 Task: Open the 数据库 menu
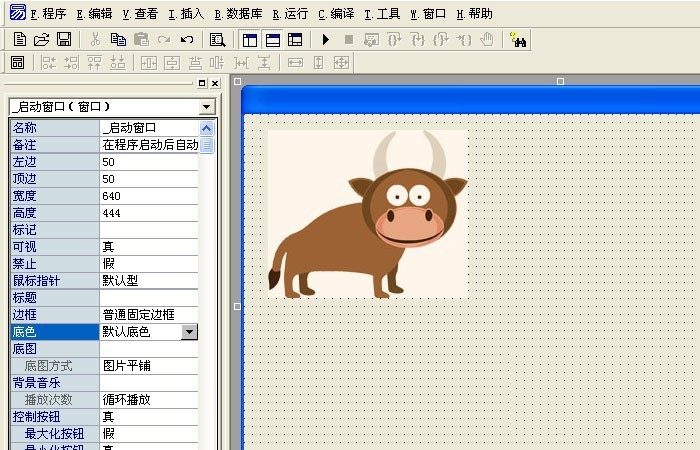[x=238, y=14]
